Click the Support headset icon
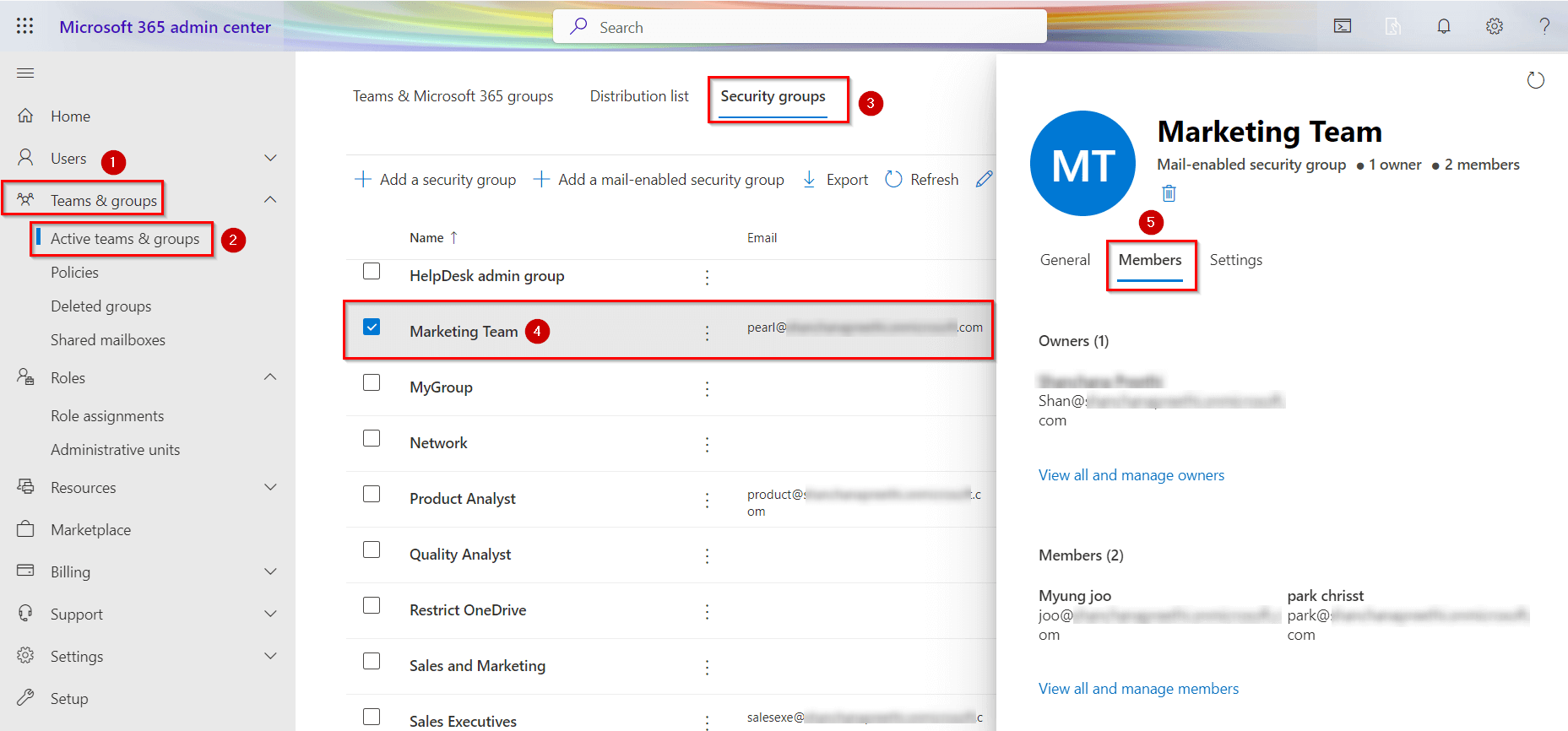 coord(26,614)
